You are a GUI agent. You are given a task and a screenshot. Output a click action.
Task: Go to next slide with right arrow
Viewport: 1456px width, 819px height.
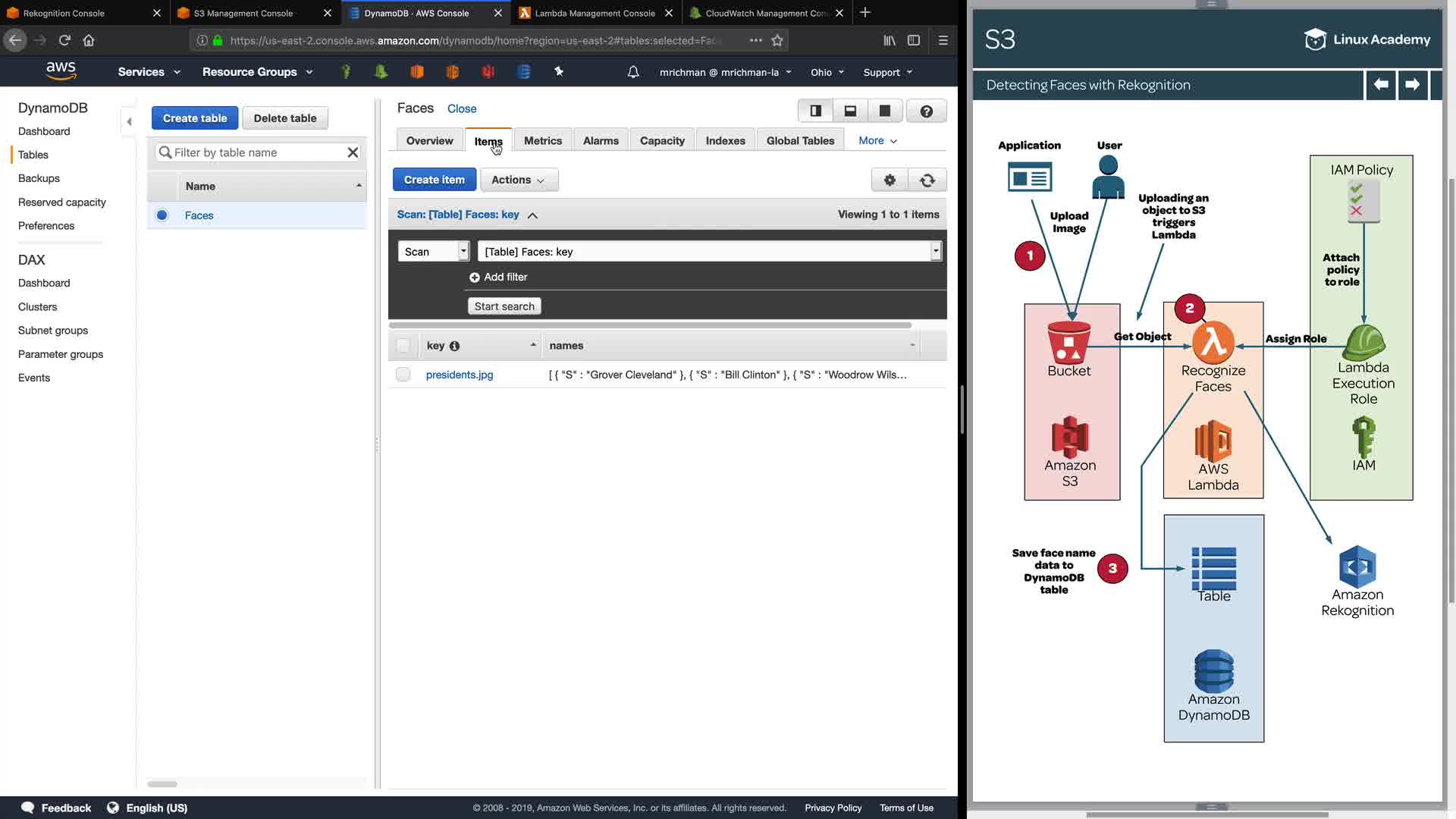pyautogui.click(x=1411, y=85)
